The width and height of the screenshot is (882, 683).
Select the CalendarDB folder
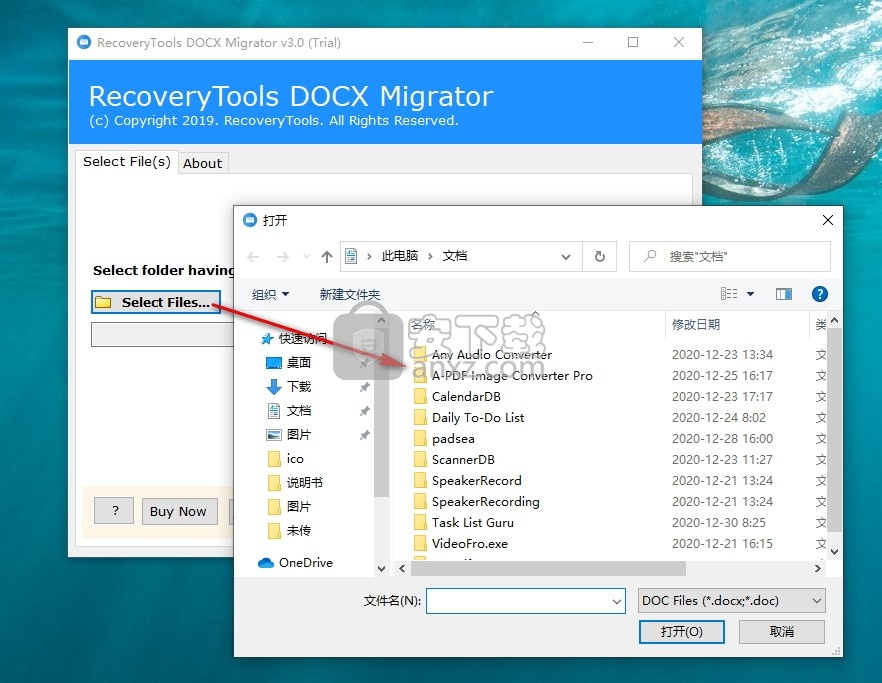(466, 397)
